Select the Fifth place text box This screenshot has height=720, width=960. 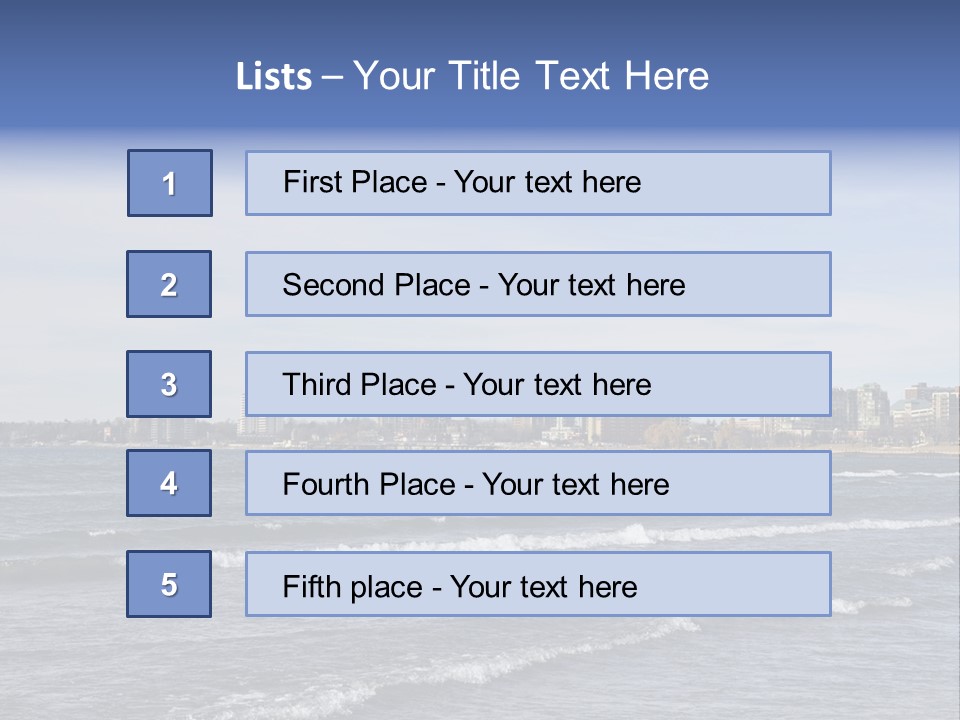pos(538,584)
